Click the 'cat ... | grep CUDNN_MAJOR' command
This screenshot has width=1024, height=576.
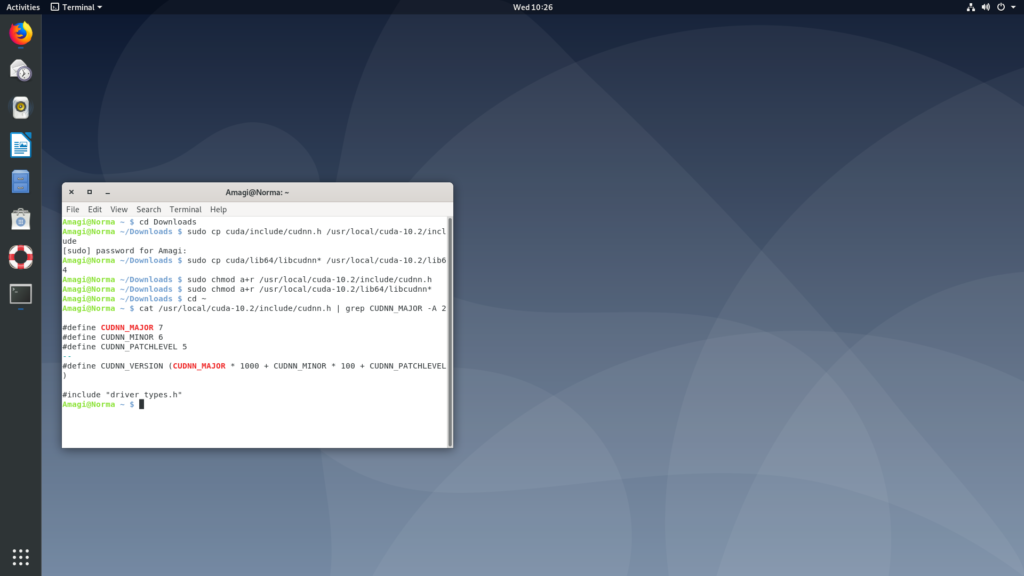click(x=255, y=308)
